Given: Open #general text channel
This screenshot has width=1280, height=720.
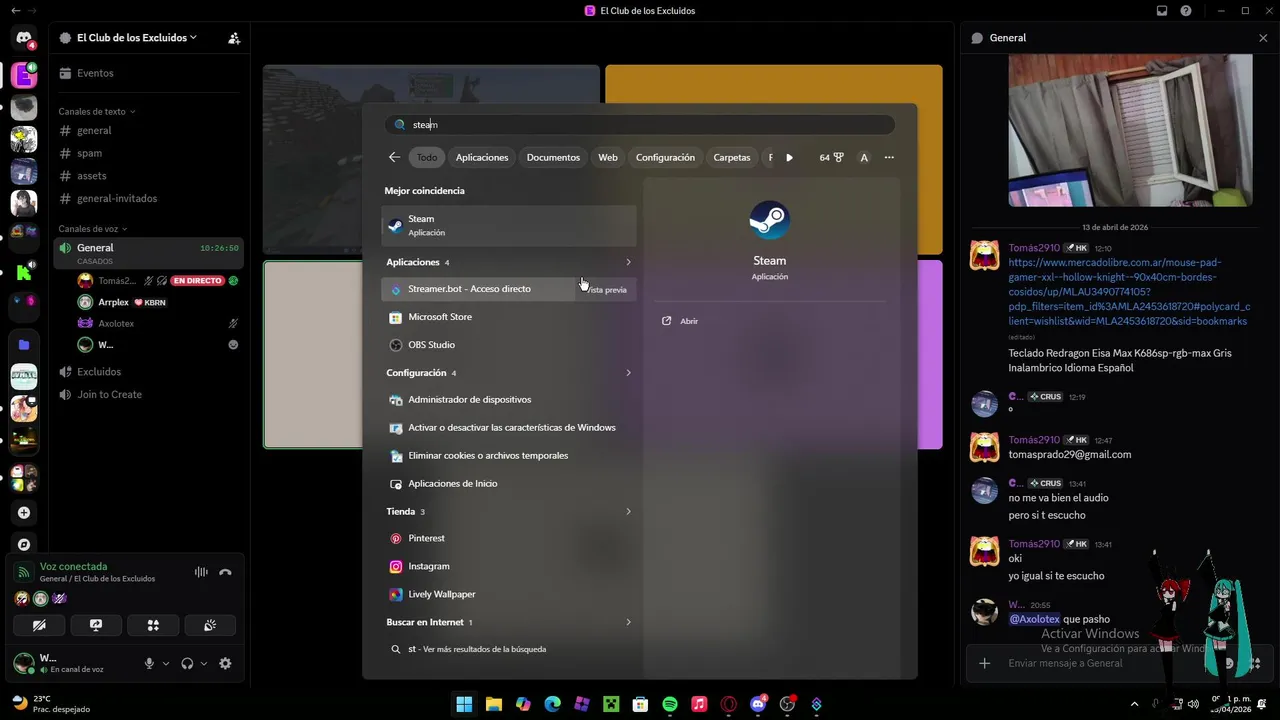Looking at the screenshot, I should (x=150, y=131).
